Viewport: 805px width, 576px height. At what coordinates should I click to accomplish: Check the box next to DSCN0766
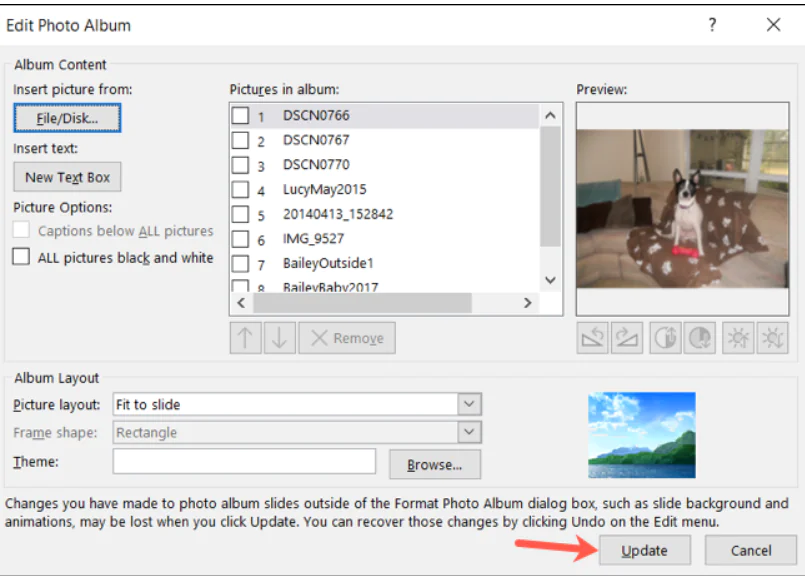click(239, 114)
